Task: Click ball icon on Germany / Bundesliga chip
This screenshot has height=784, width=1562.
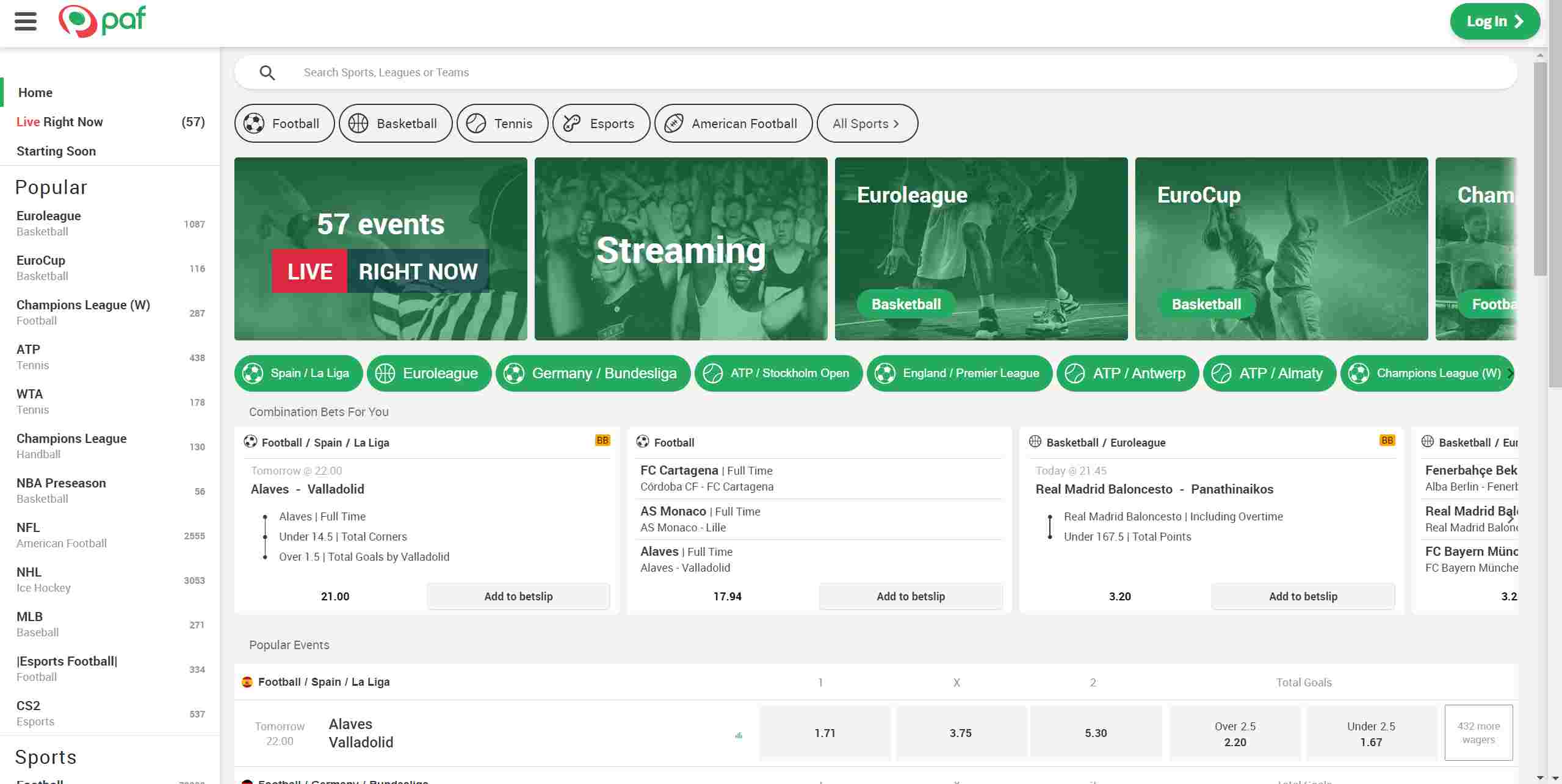Action: click(x=514, y=373)
